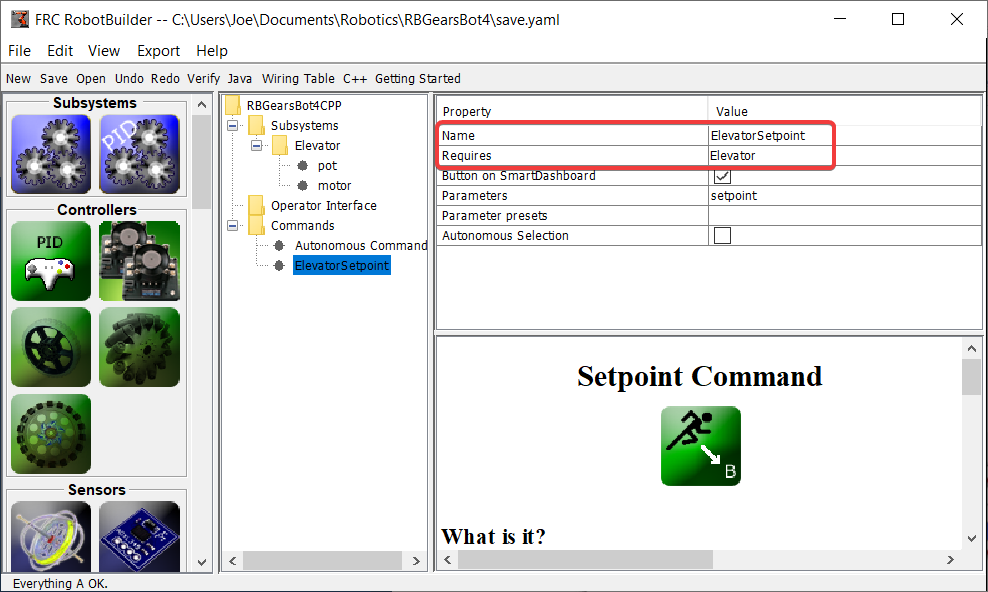This screenshot has height=592, width=988.
Task: Collapse the Elevator tree node
Action: click(258, 145)
